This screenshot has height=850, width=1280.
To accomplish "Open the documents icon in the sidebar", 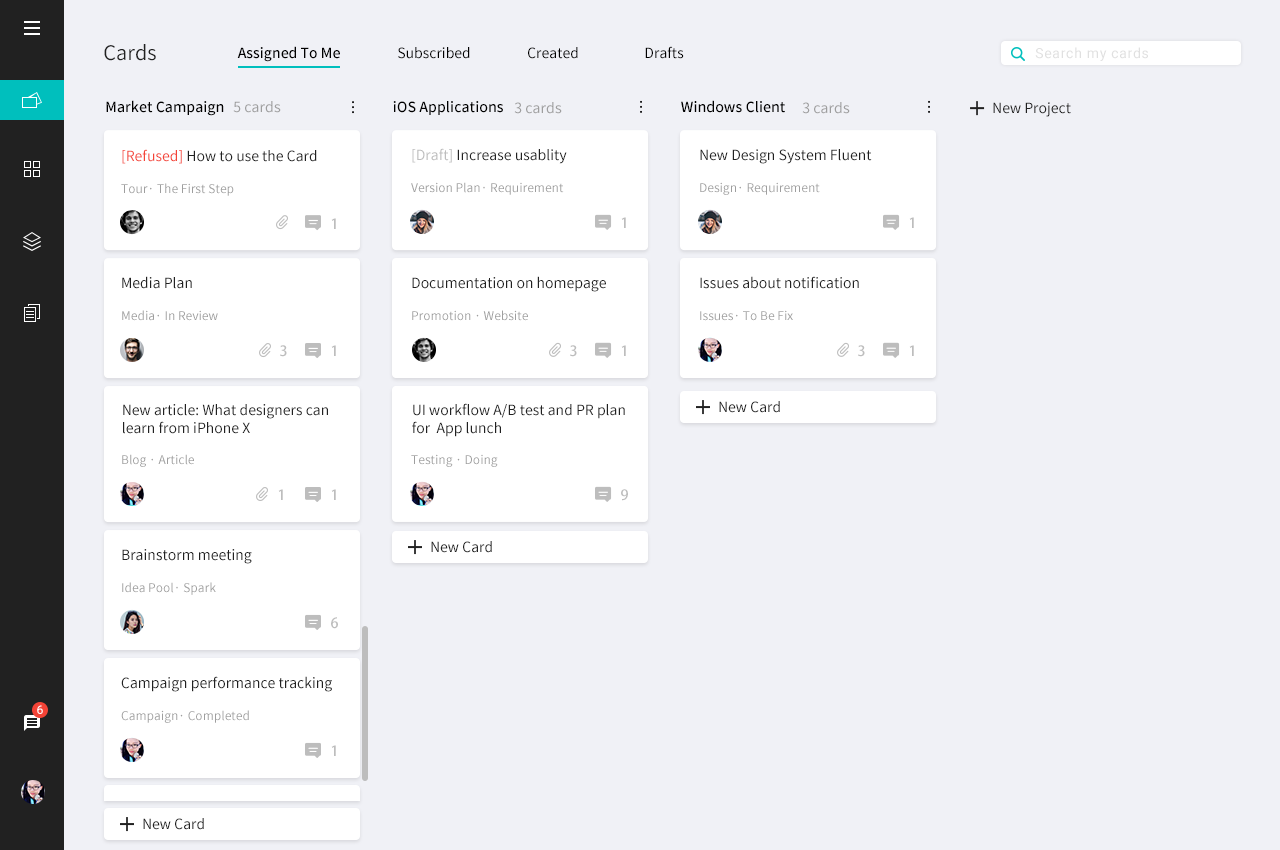I will click(x=32, y=313).
